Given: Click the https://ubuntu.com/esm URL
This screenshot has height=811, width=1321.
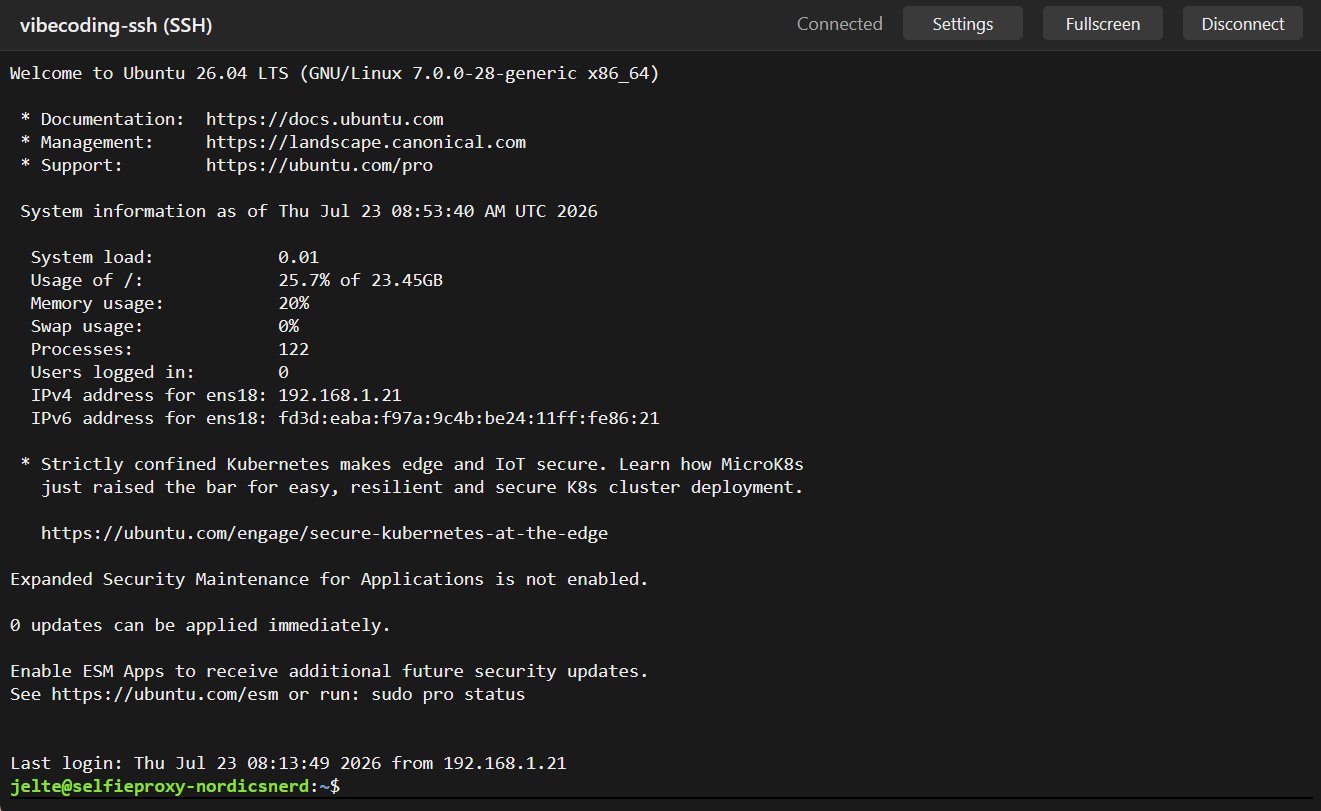Looking at the screenshot, I should tap(164, 694).
